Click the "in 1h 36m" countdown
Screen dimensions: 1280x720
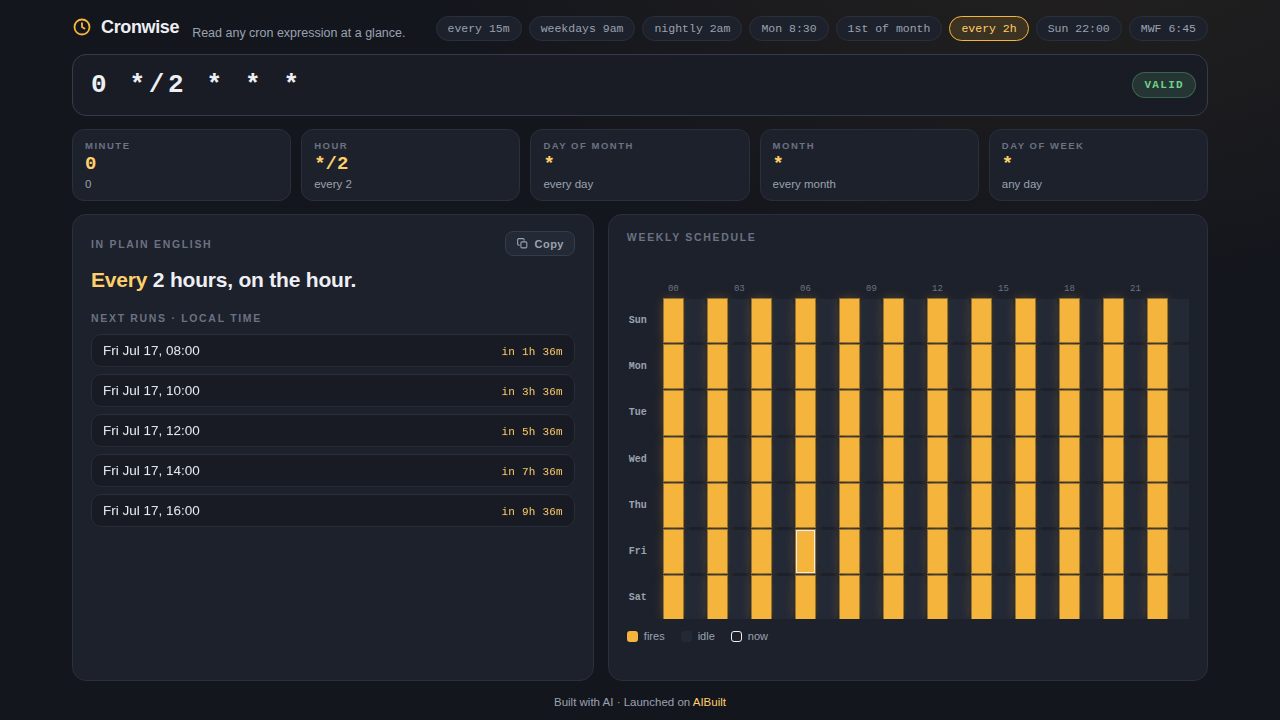(532, 351)
